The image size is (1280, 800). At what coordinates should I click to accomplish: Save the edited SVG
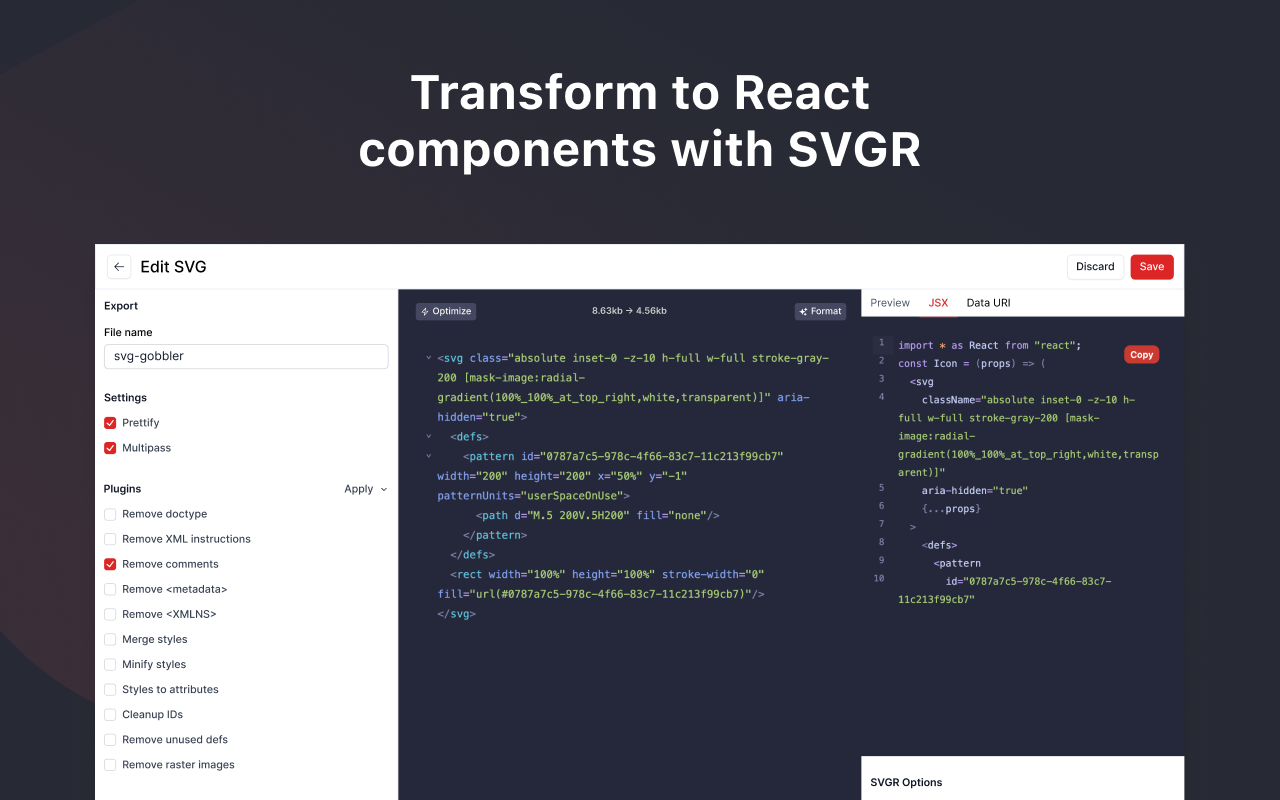pyautogui.click(x=1152, y=267)
